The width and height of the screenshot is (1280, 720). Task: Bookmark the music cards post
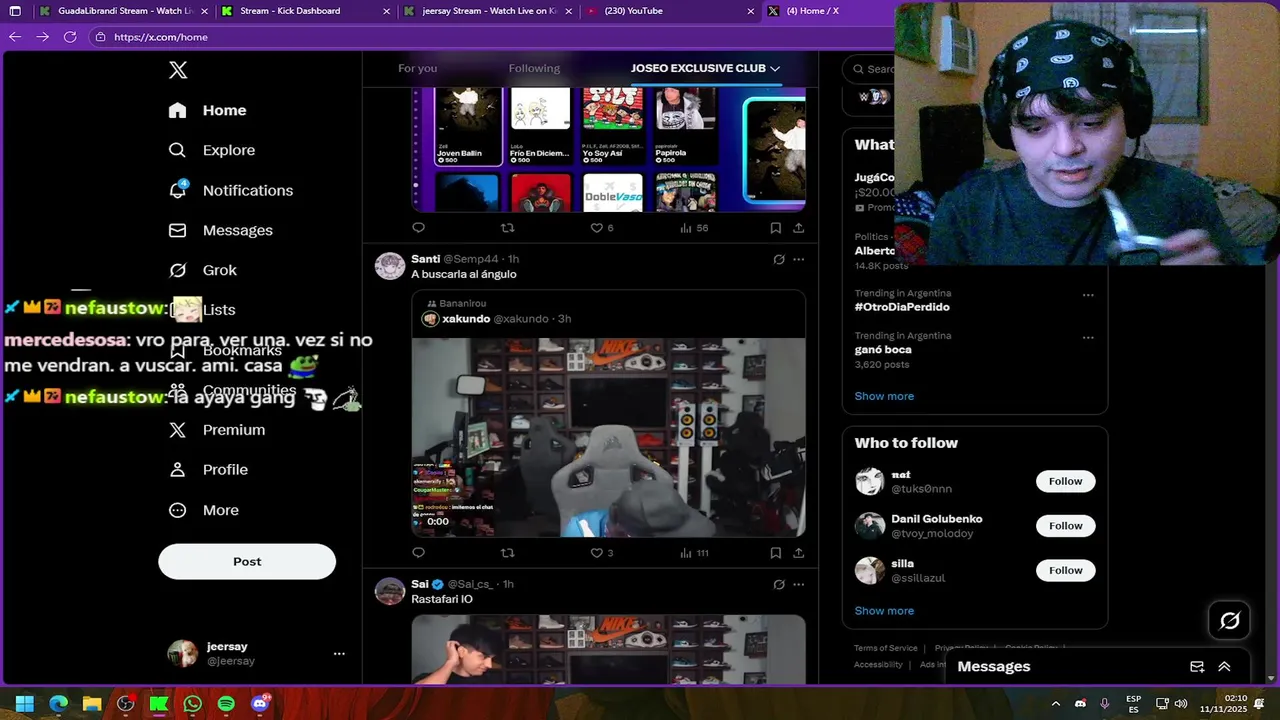click(775, 228)
